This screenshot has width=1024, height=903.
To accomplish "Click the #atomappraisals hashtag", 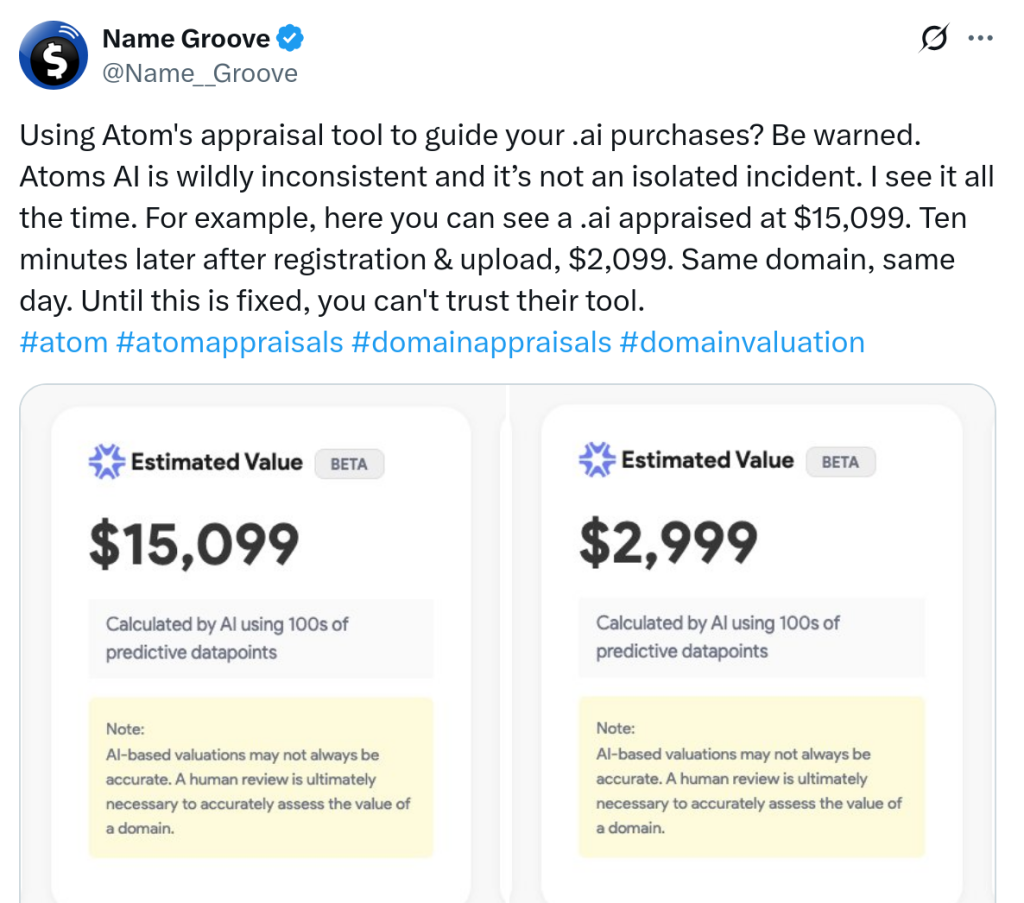I will (x=229, y=342).
